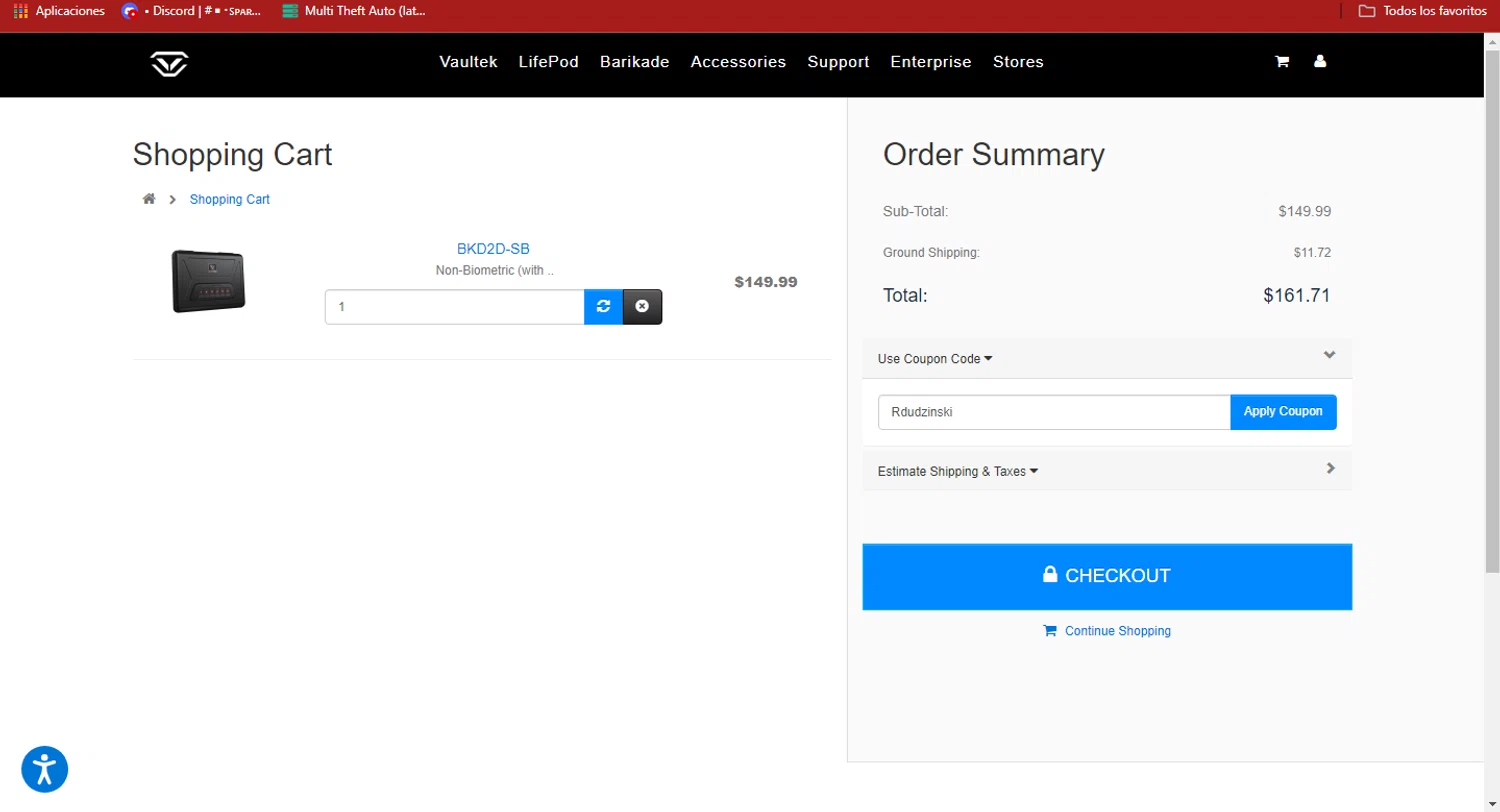Click the Non-Biometric product description text
Image resolution: width=1500 pixels, height=812 pixels.
pos(495,270)
